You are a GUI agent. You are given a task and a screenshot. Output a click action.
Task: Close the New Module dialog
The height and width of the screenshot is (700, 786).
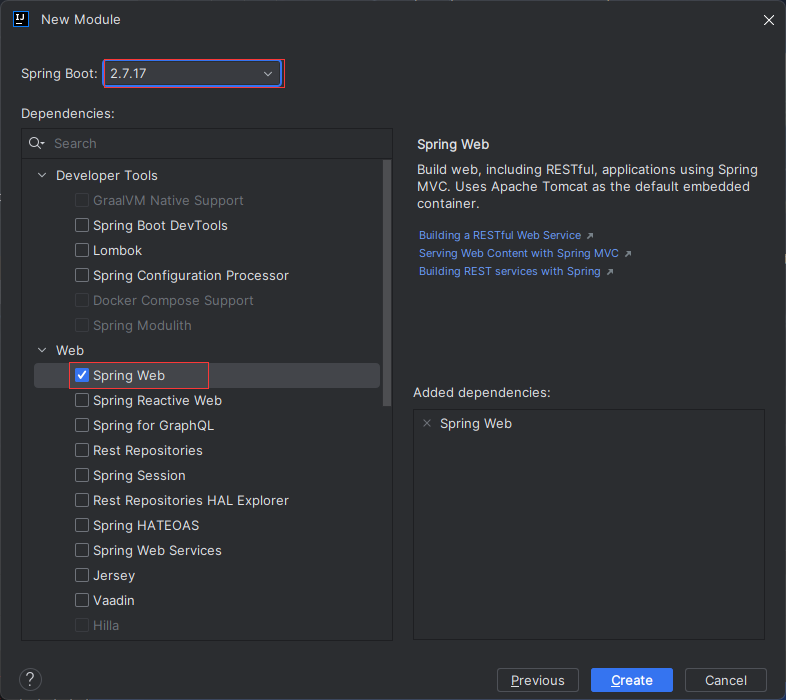pyautogui.click(x=768, y=20)
